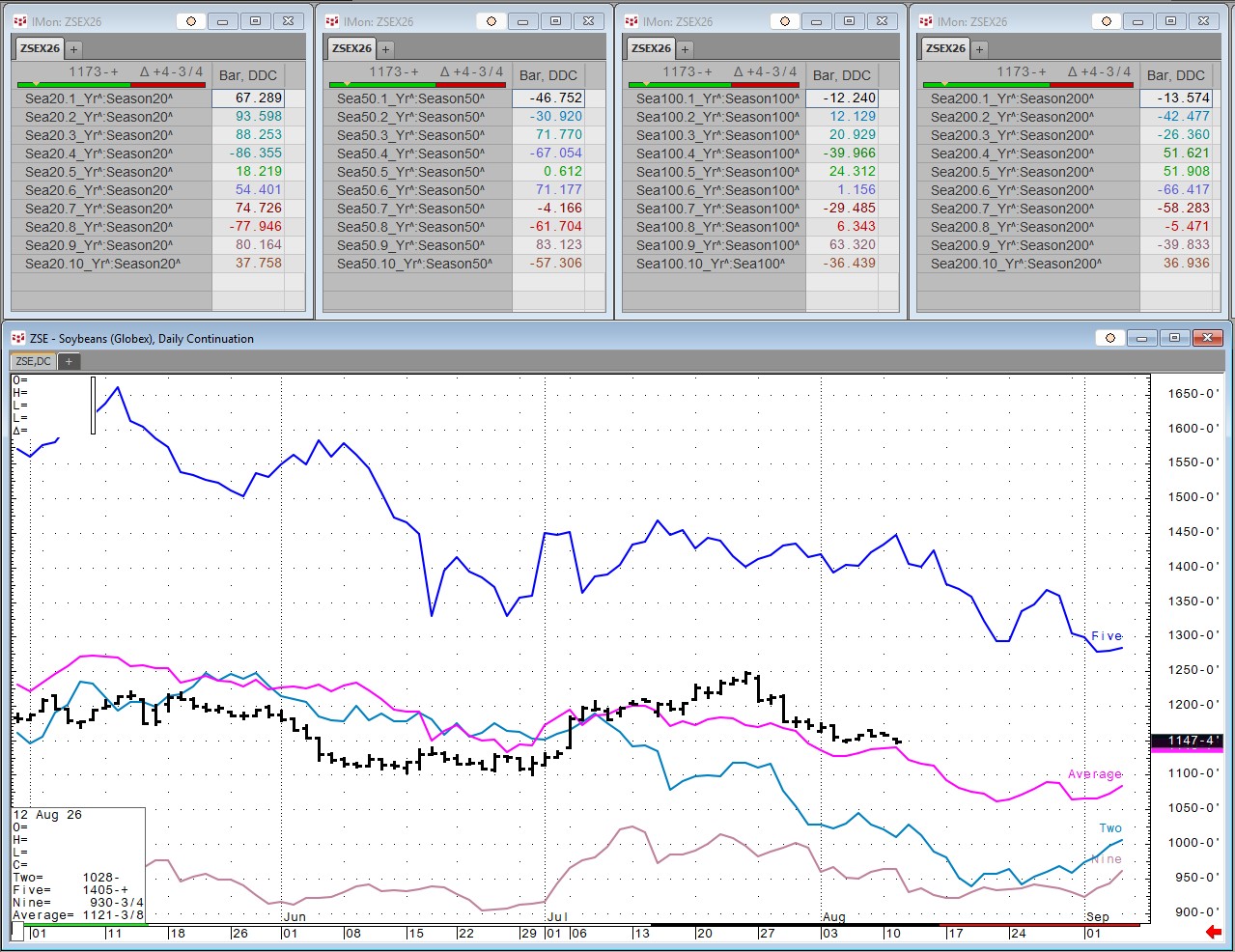This screenshot has height=952, width=1235.
Task: Click the Bar, DDC column header in the Sea100 window
Action: click(x=842, y=75)
